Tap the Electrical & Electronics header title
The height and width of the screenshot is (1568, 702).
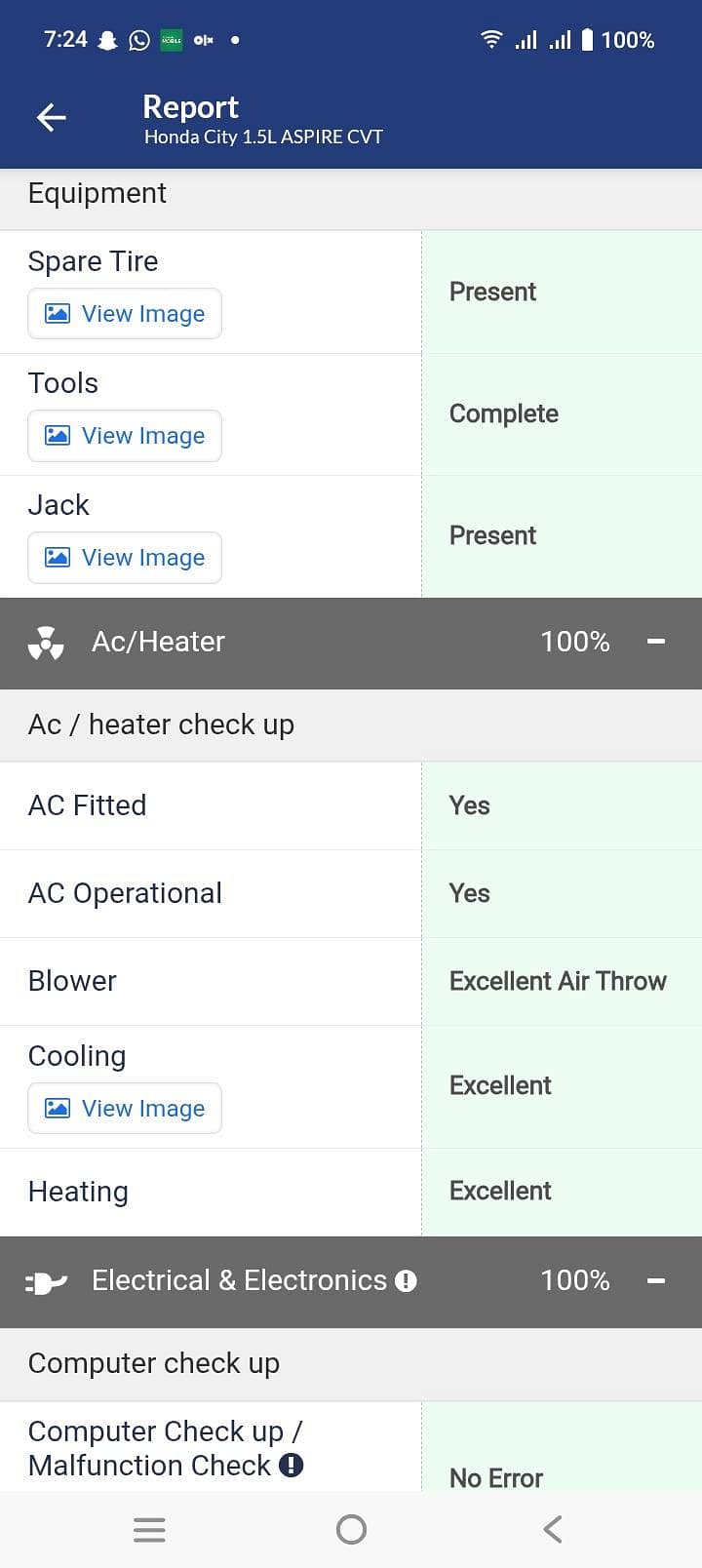point(239,1280)
